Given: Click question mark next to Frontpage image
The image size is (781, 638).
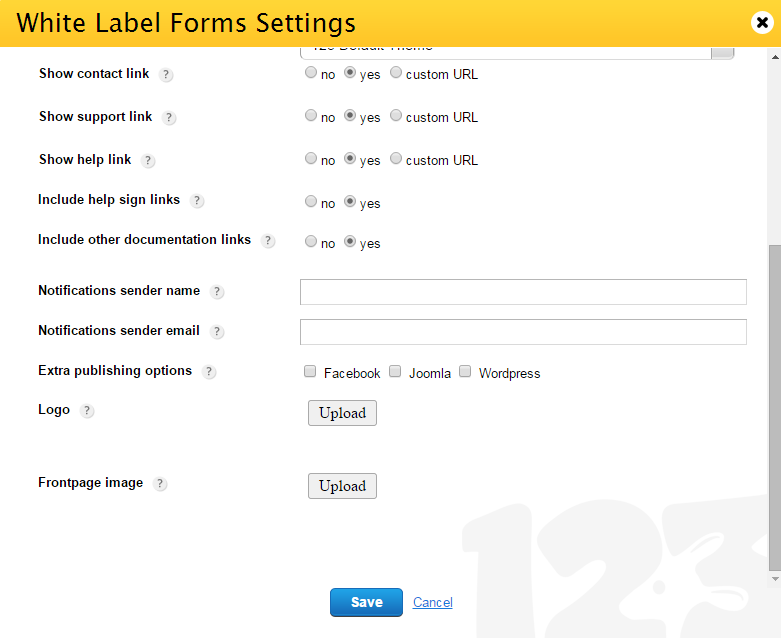Looking at the screenshot, I should [x=160, y=484].
